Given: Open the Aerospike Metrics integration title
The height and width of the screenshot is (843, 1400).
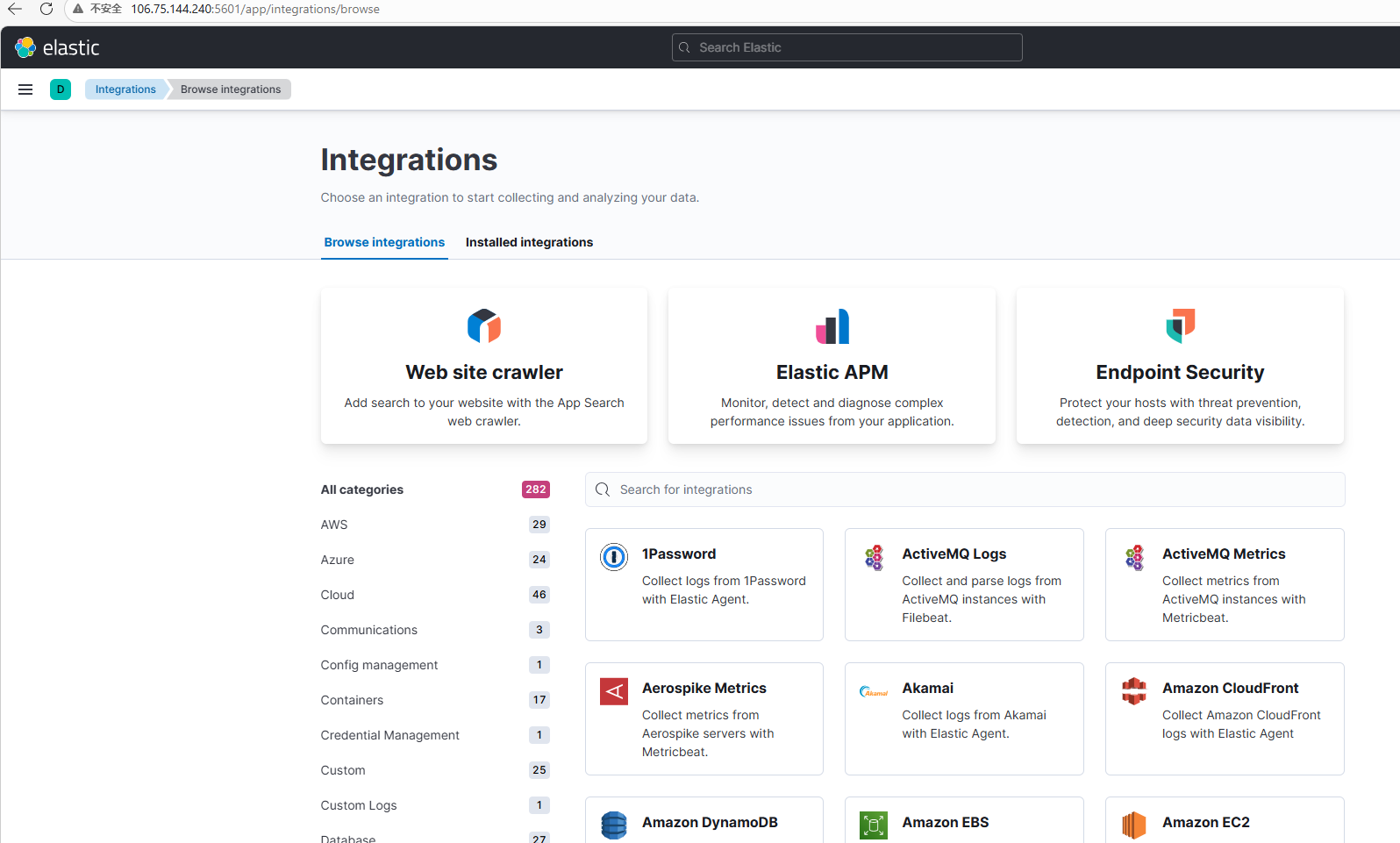Looking at the screenshot, I should (704, 688).
